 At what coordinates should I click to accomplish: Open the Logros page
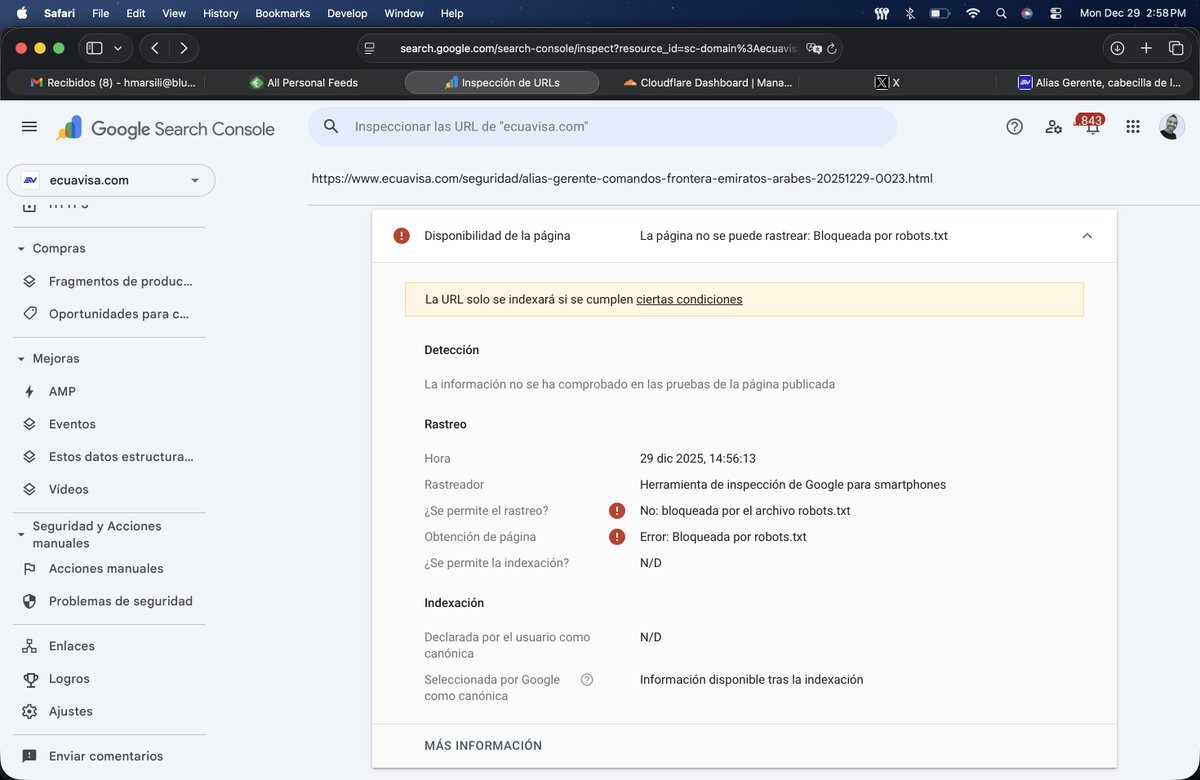pyautogui.click(x=110, y=679)
